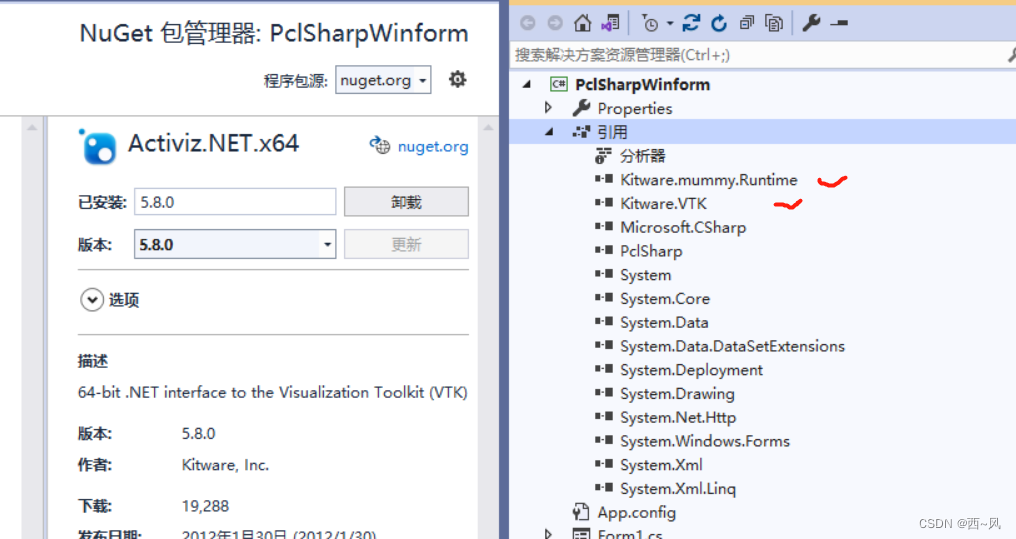Click the package list scroll up arrow
This screenshot has width=1016, height=539.
coord(32,128)
